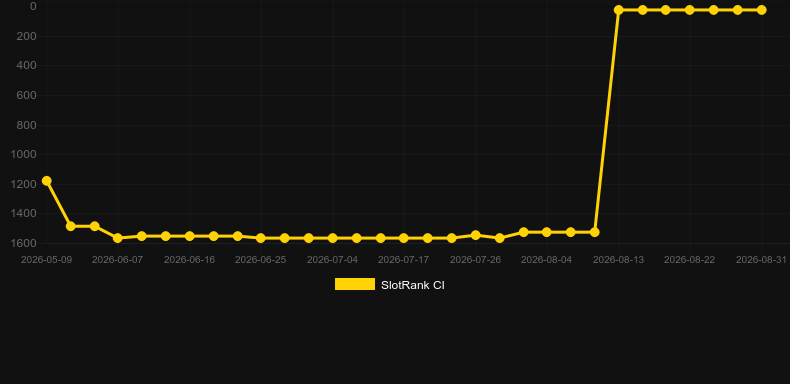The height and width of the screenshot is (384, 790).
Task: Select the top data point at 2026-08-13
Action: click(618, 10)
